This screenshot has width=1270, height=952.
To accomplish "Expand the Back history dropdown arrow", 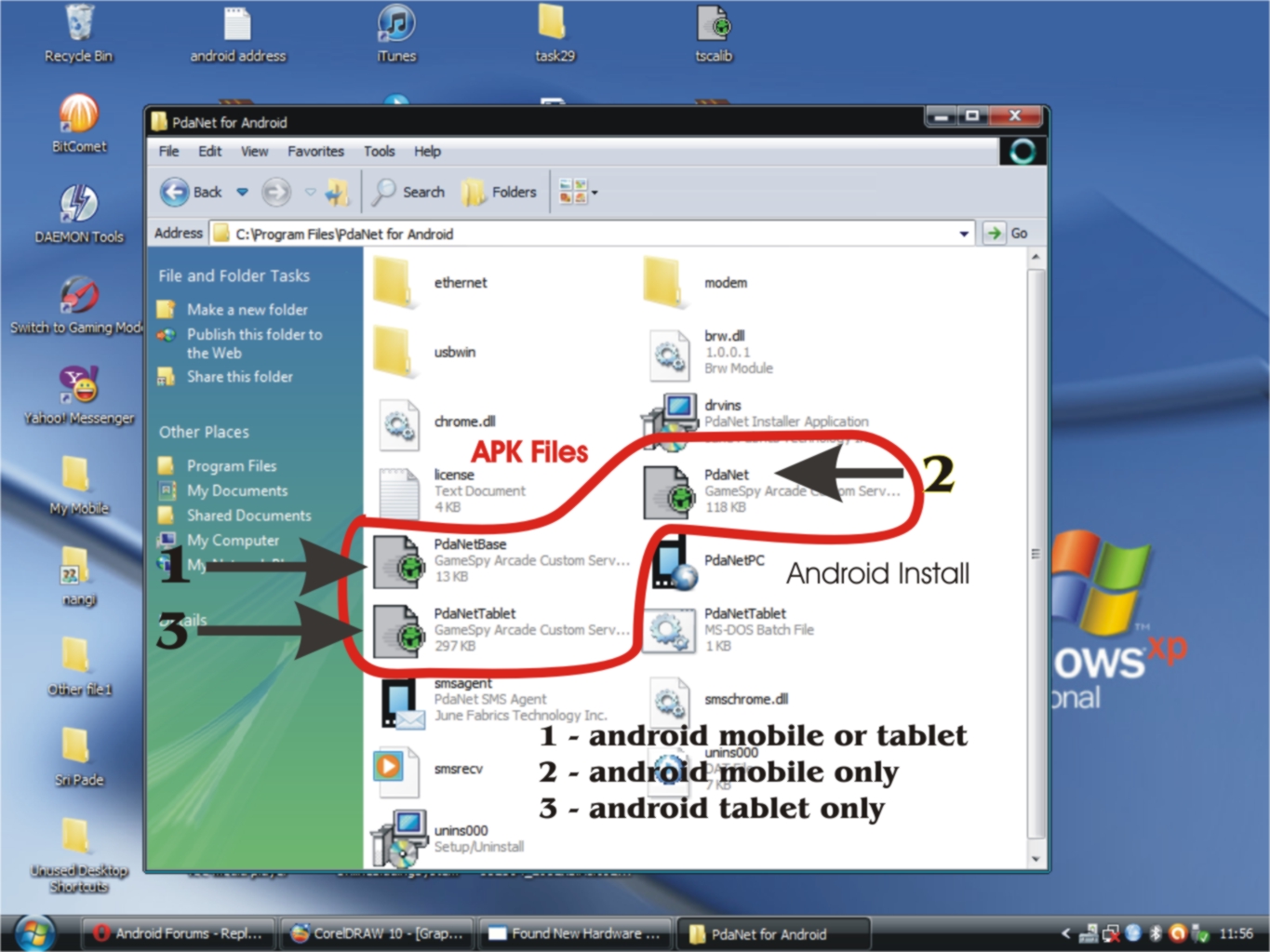I will tap(242, 193).
